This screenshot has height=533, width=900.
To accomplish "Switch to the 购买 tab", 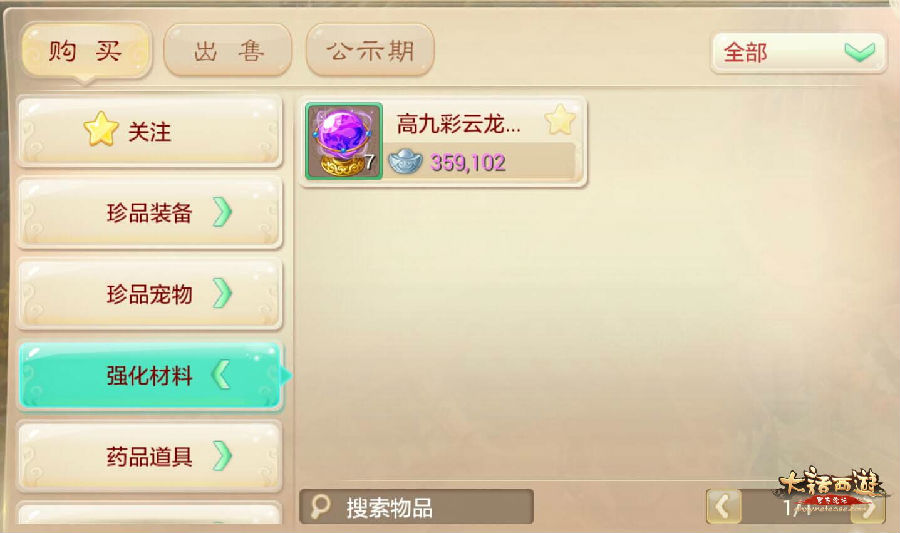I will pyautogui.click(x=86, y=51).
